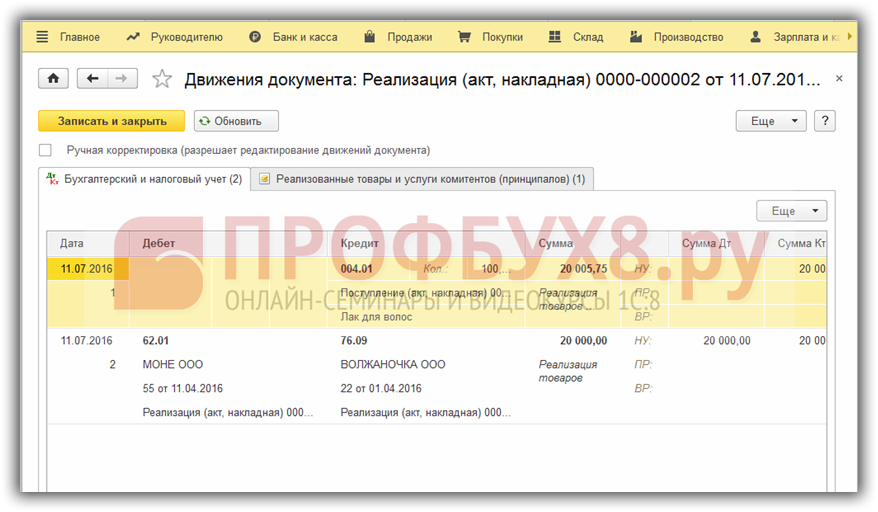Click the Home icon button
The height and width of the screenshot is (512, 878).
53,78
